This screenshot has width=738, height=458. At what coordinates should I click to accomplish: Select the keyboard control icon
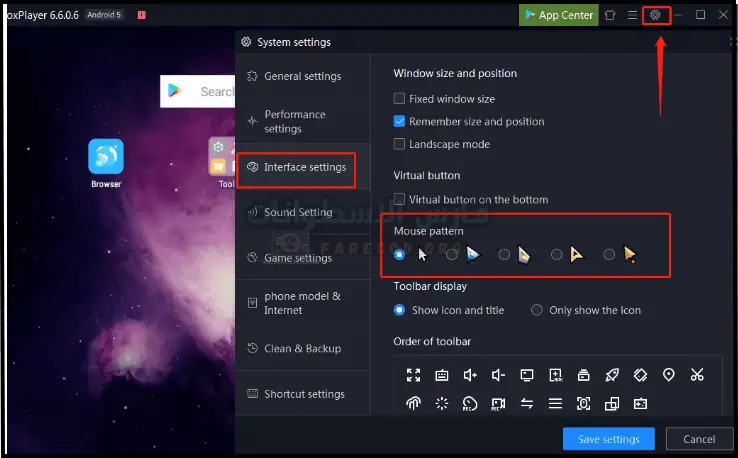[441, 376]
